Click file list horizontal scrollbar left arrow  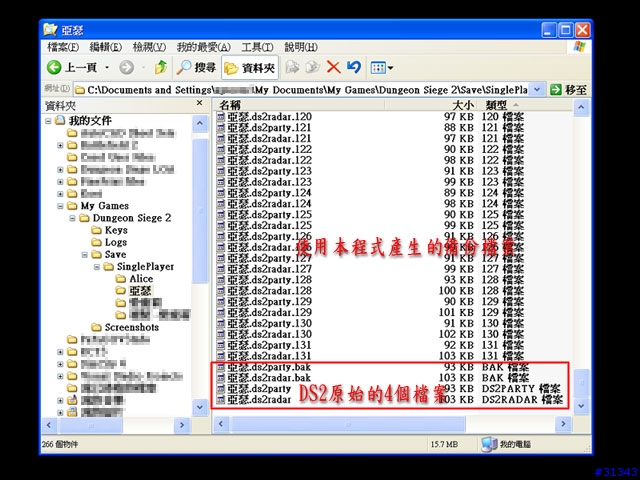click(221, 424)
